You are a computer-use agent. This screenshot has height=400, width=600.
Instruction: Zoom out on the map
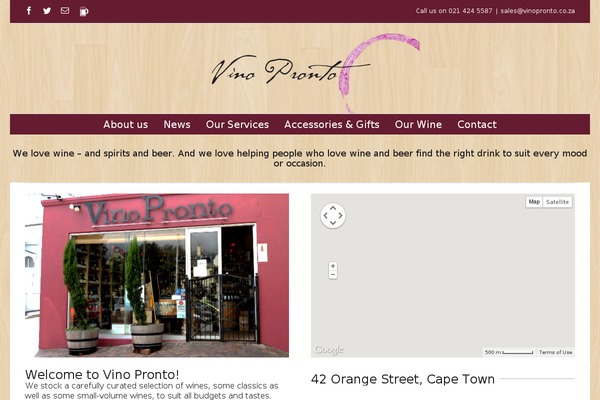333,274
